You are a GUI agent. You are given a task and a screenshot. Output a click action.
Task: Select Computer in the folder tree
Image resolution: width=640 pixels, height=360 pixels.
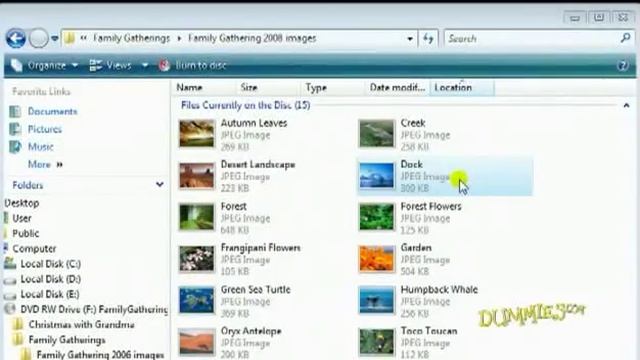34,249
